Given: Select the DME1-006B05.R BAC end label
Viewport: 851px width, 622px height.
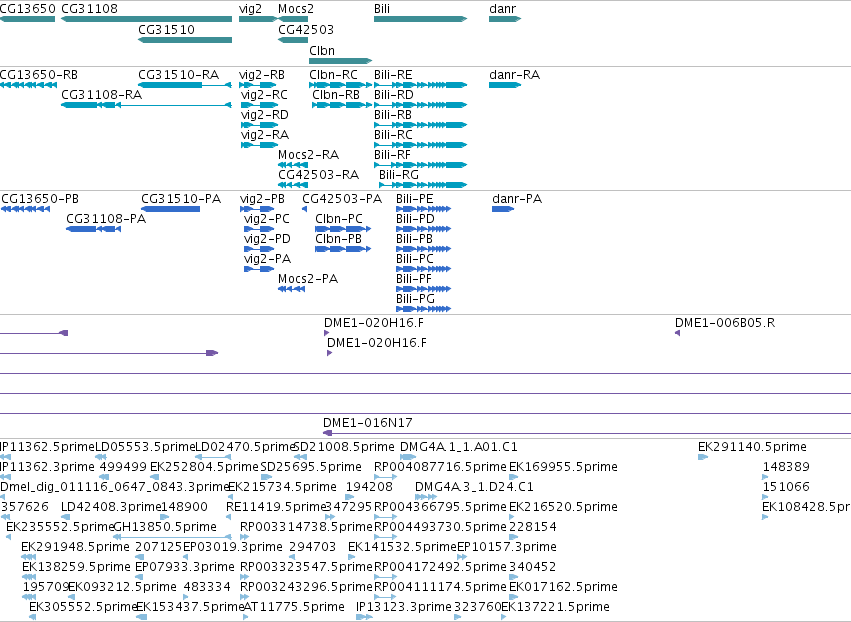Looking at the screenshot, I should [725, 323].
